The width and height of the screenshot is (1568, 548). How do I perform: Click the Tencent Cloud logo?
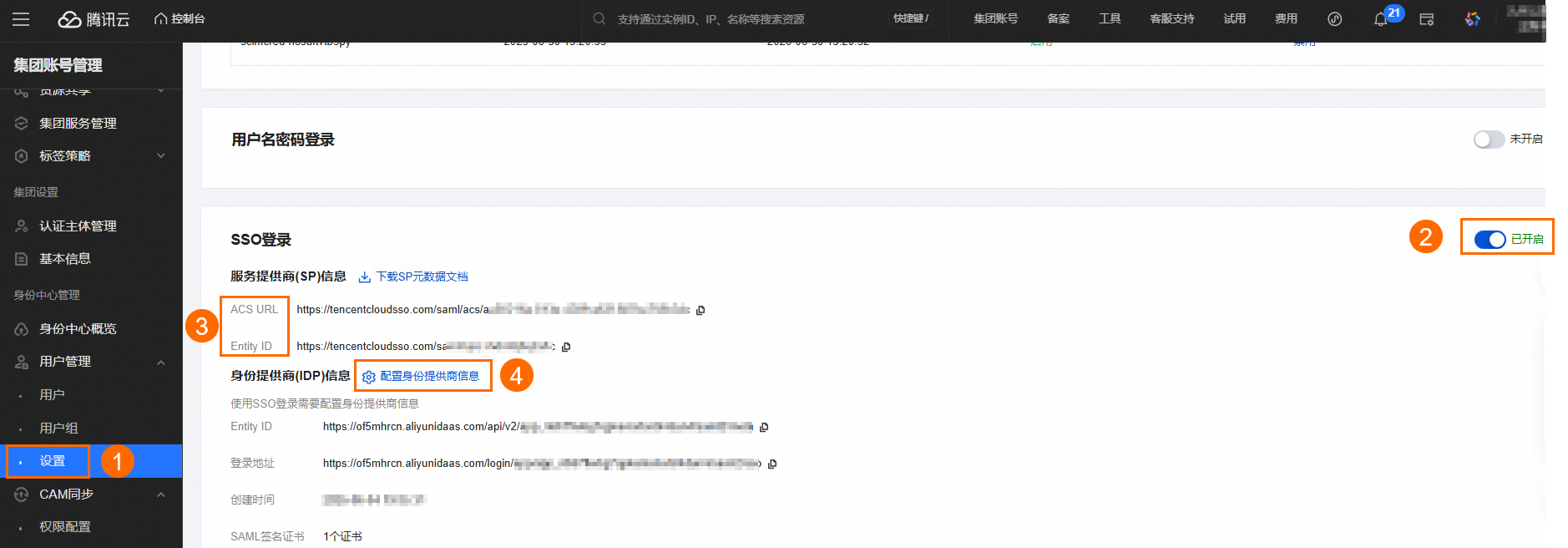(x=94, y=19)
